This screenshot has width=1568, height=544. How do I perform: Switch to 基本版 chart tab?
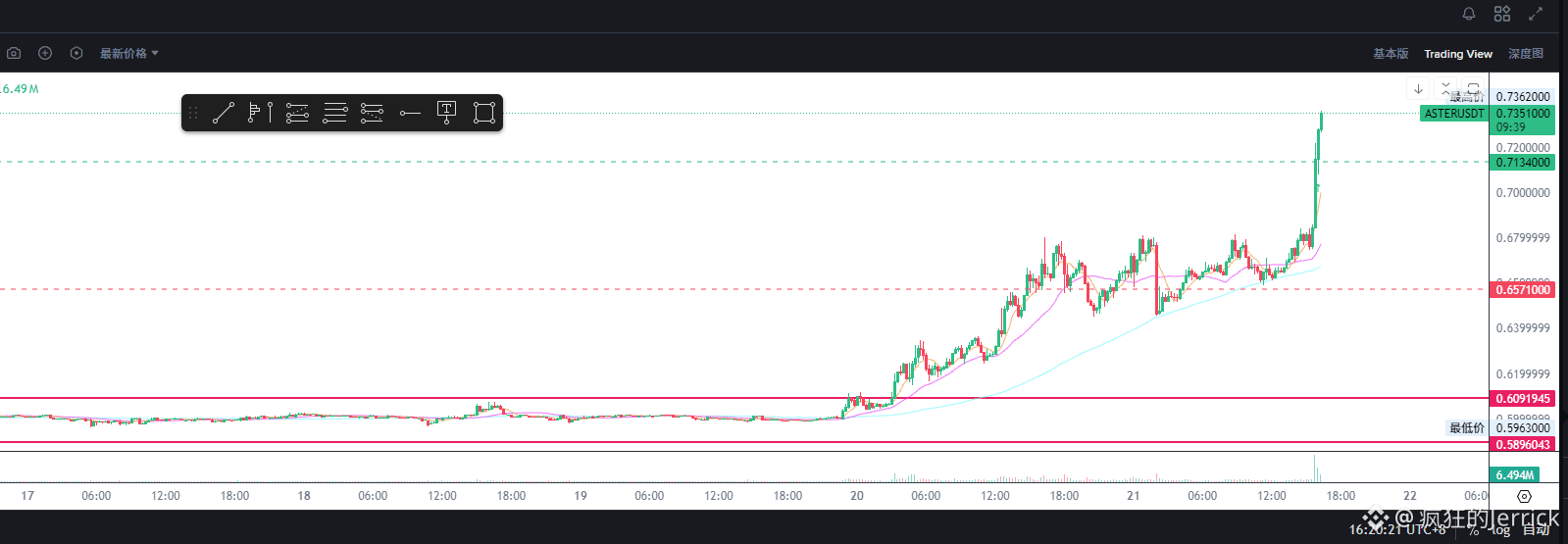1391,54
